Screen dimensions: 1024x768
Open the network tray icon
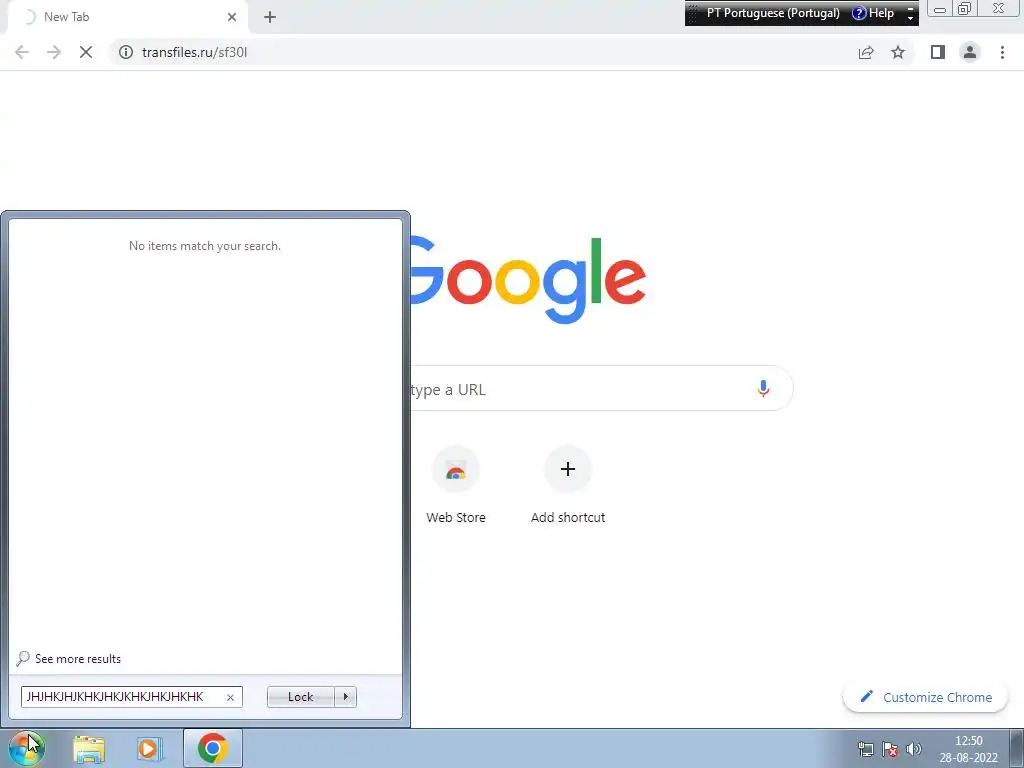[865, 748]
